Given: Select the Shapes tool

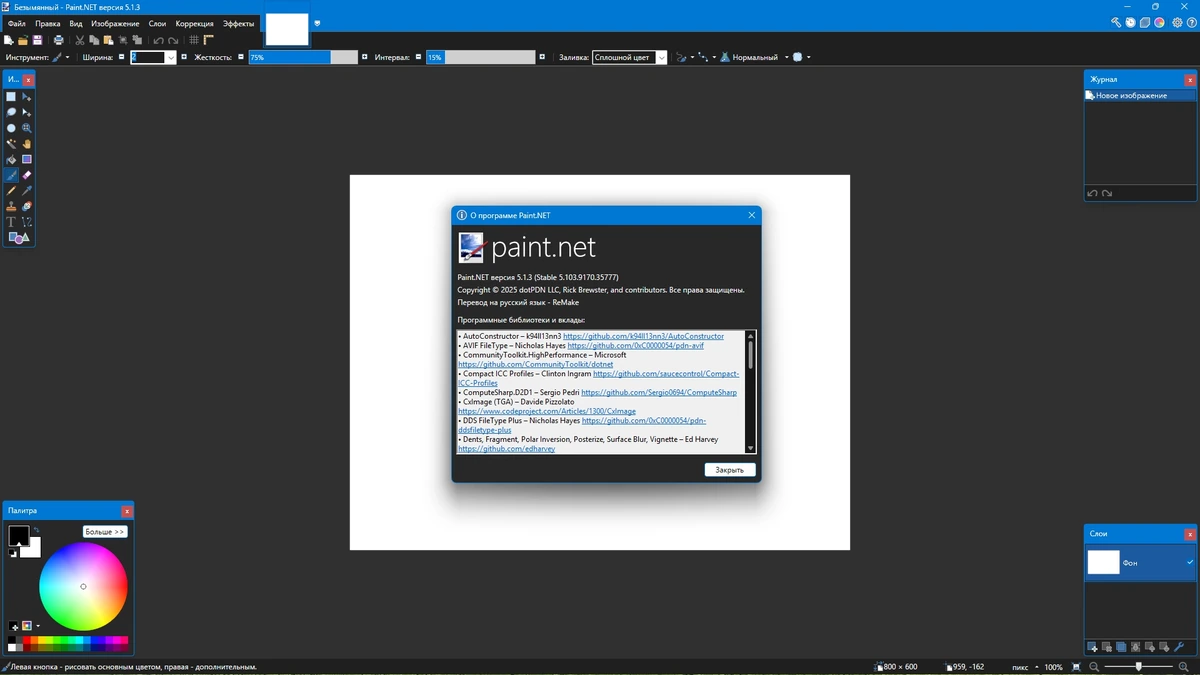Looking at the screenshot, I should tap(18, 238).
